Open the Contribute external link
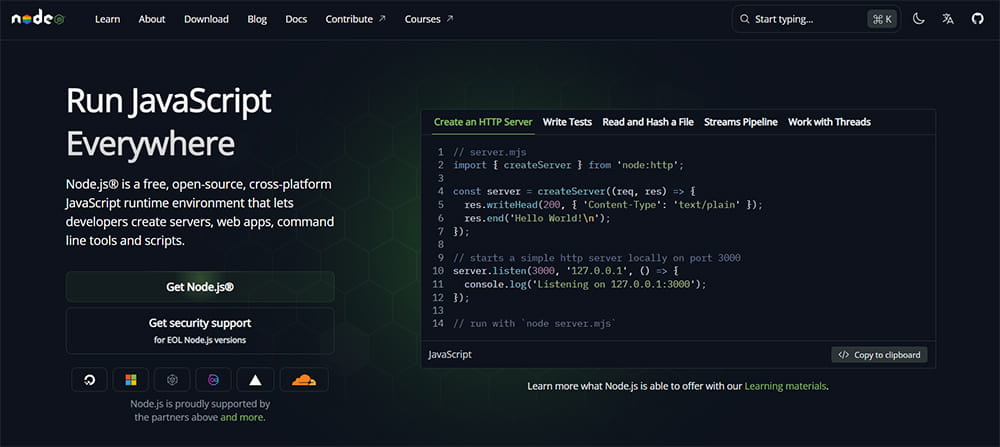The width and height of the screenshot is (1000, 447). tap(355, 19)
